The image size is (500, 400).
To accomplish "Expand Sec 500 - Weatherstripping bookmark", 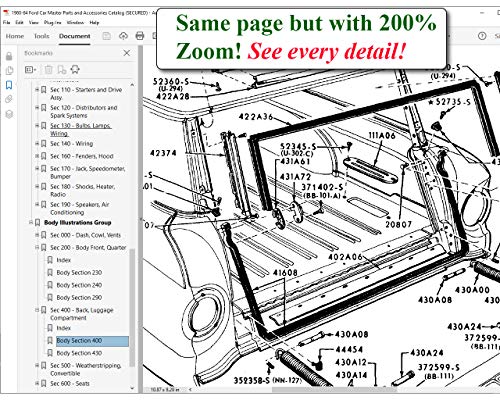I will point(37,365).
